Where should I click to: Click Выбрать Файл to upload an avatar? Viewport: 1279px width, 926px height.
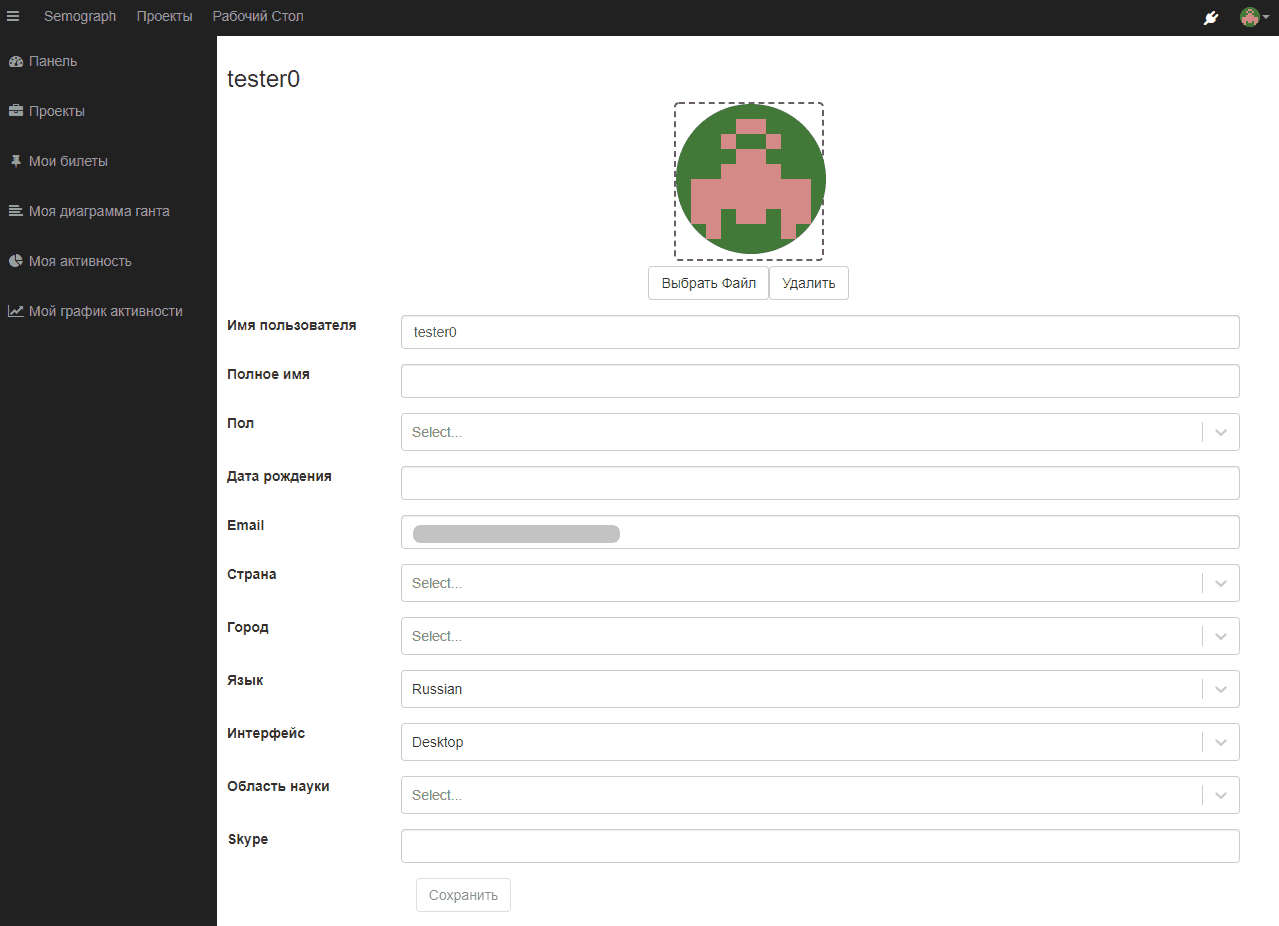[708, 283]
